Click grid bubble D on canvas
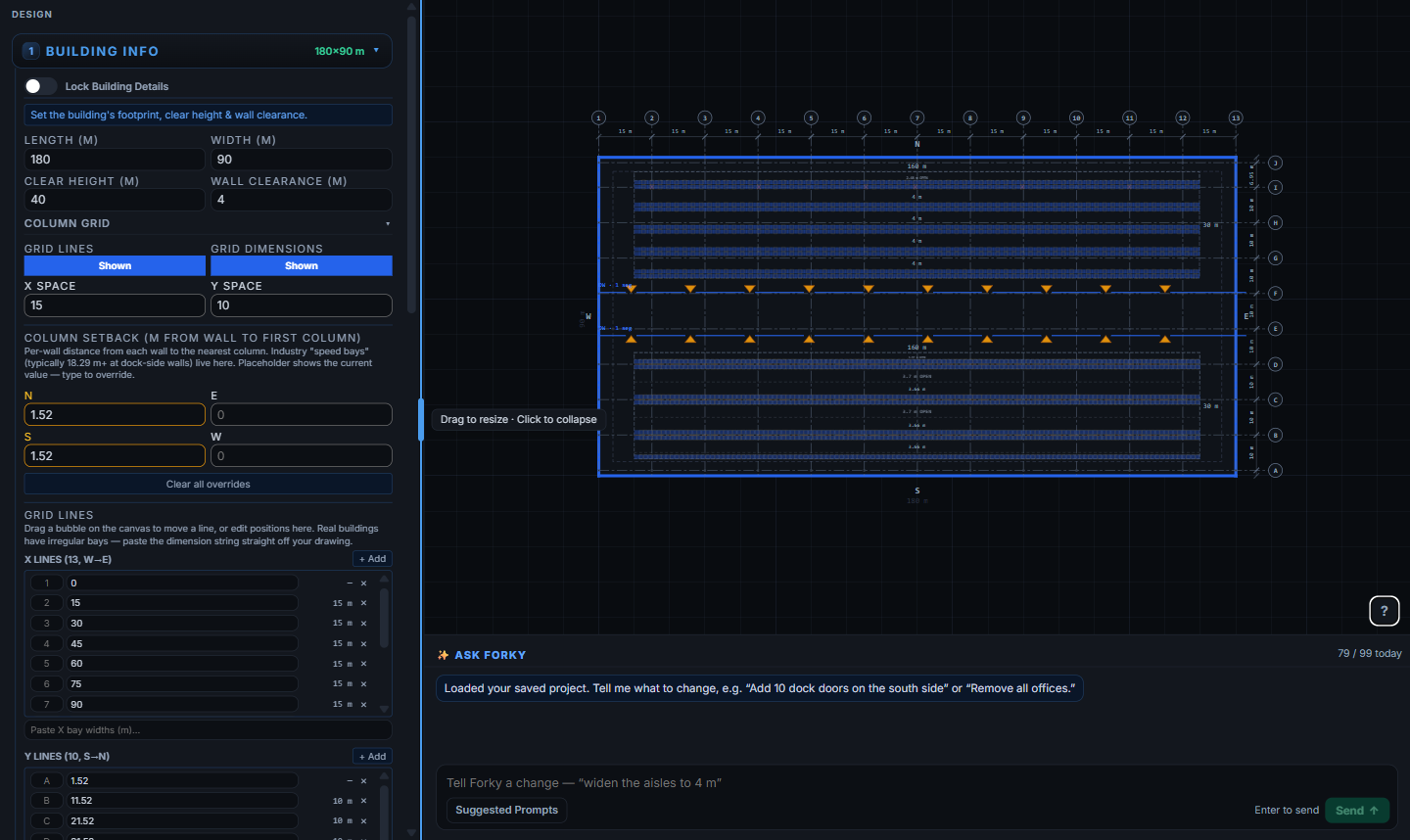The image size is (1410, 840). click(x=1275, y=364)
